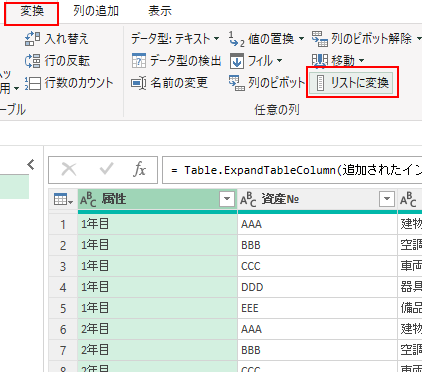The height and width of the screenshot is (372, 422).
Task: Click the 列のピボット icon
Action: click(x=237, y=83)
